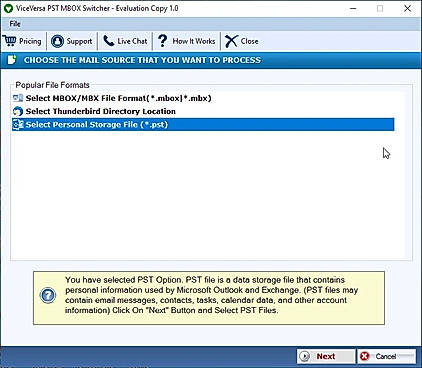The image size is (422, 368).
Task: Minimize the ViceVersa PST MBOX Switcher window
Action: (x=353, y=8)
